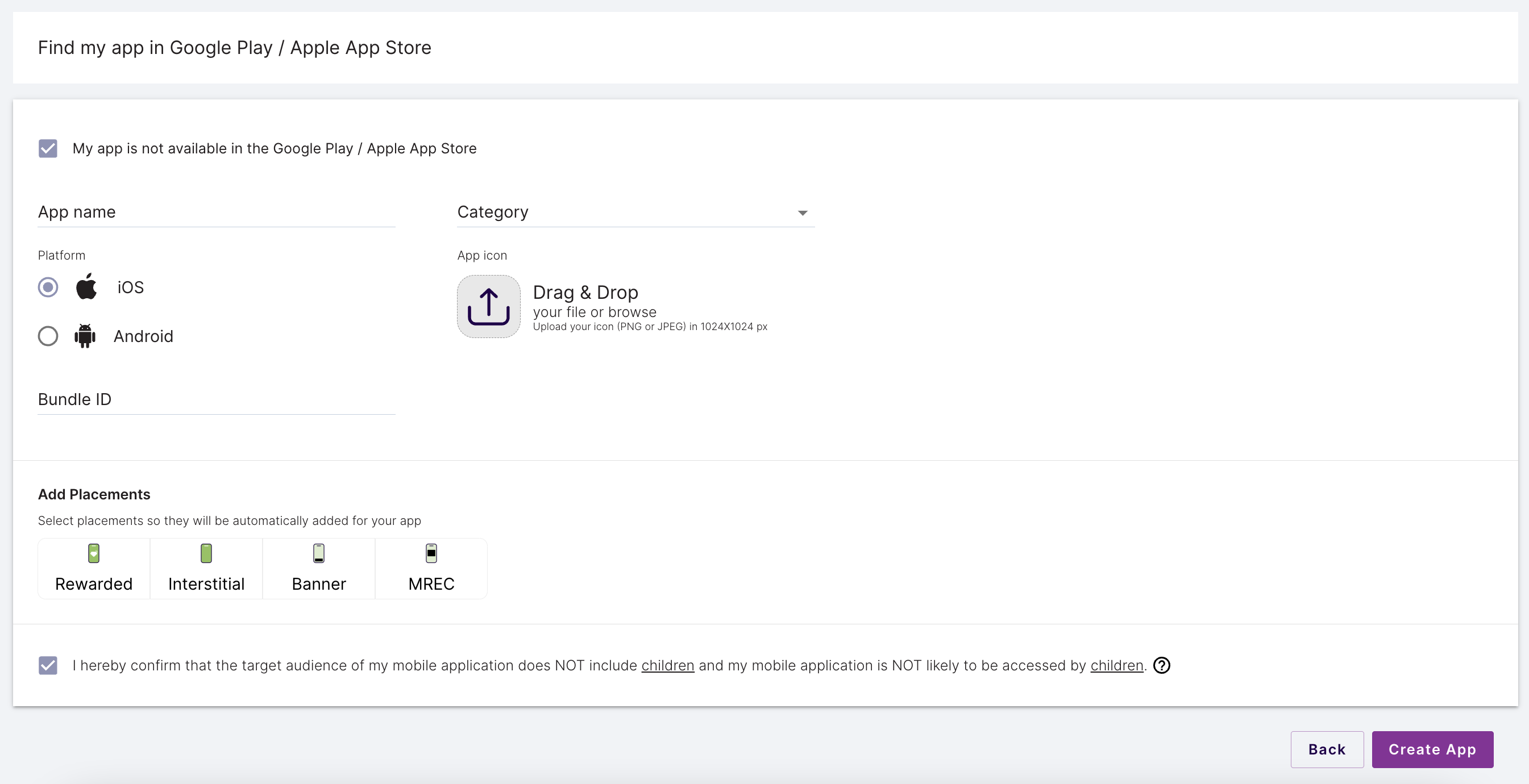This screenshot has height=784, width=1529.
Task: Click the Apple logo next to iOS
Action: pyautogui.click(x=86, y=286)
